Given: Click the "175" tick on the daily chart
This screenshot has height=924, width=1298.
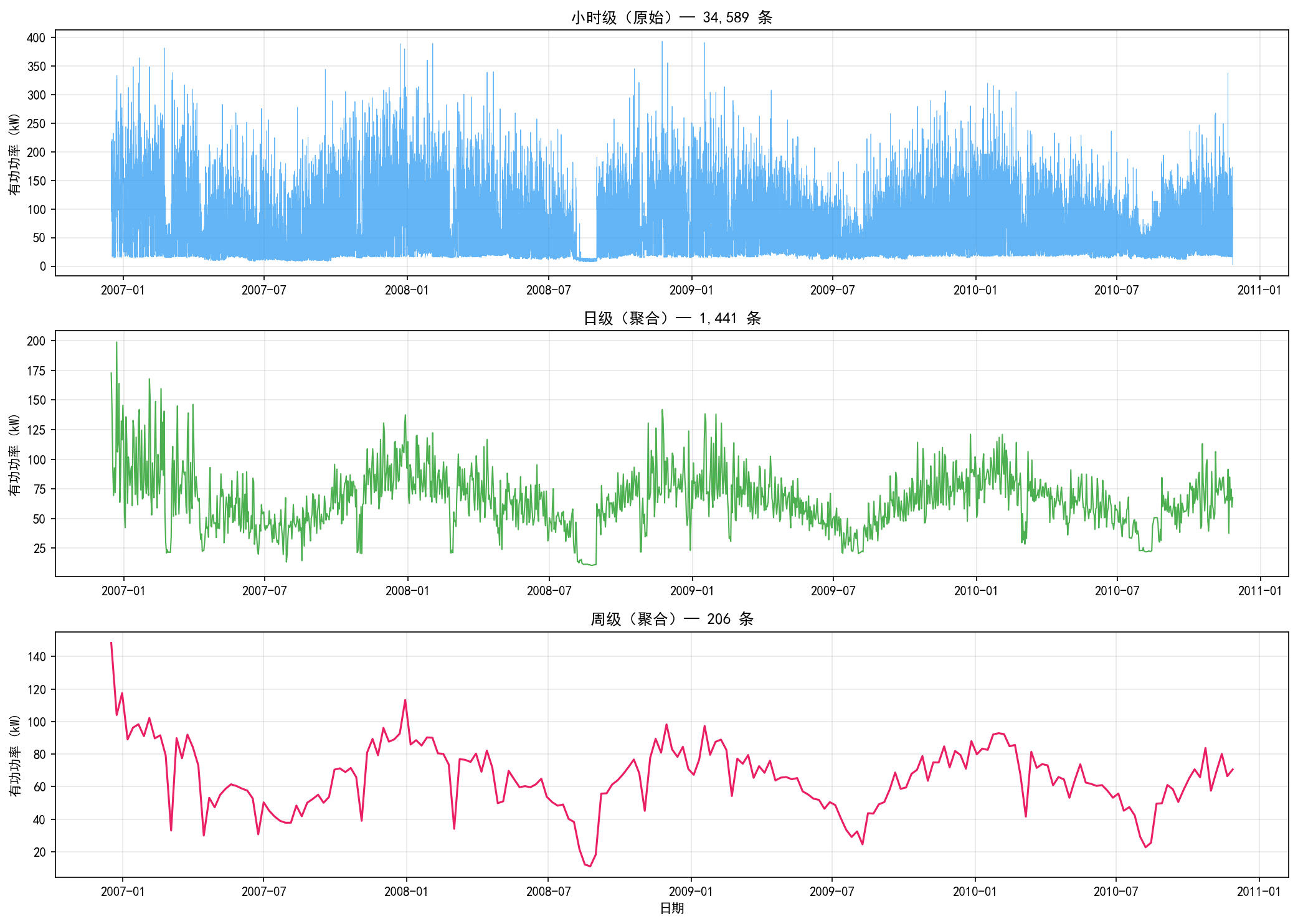Looking at the screenshot, I should pyautogui.click(x=36, y=371).
